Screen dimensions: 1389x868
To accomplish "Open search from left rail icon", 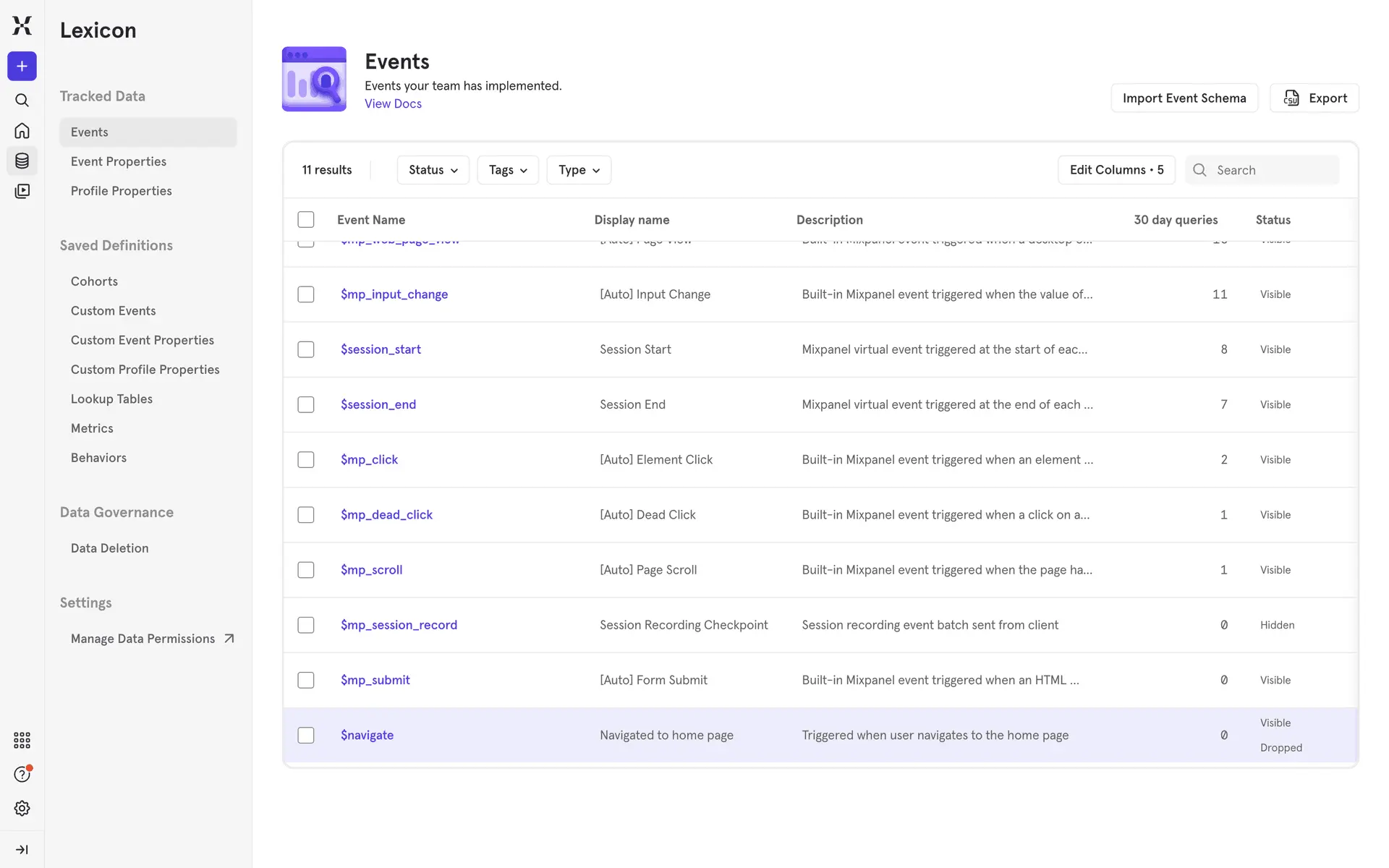I will coord(22,100).
